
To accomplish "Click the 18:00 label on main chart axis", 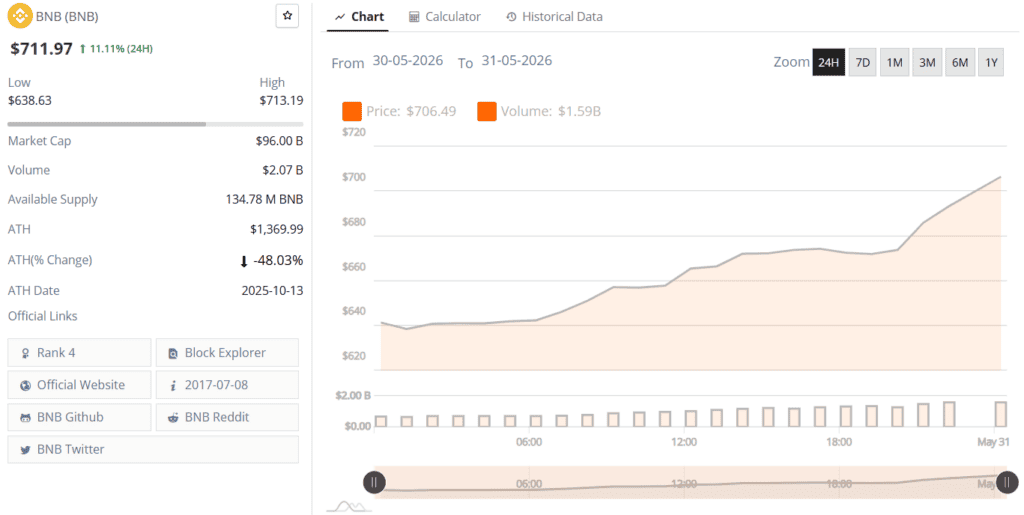I will pyautogui.click(x=839, y=443).
